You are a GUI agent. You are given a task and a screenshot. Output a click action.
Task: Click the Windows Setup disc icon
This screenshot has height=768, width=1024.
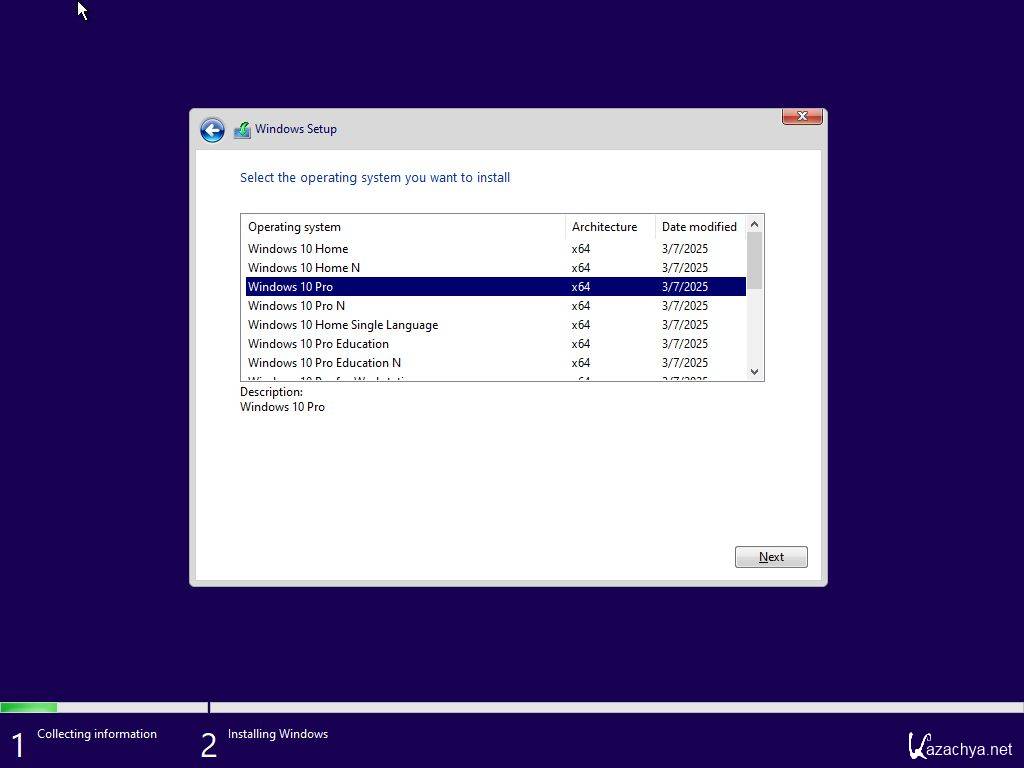point(242,130)
